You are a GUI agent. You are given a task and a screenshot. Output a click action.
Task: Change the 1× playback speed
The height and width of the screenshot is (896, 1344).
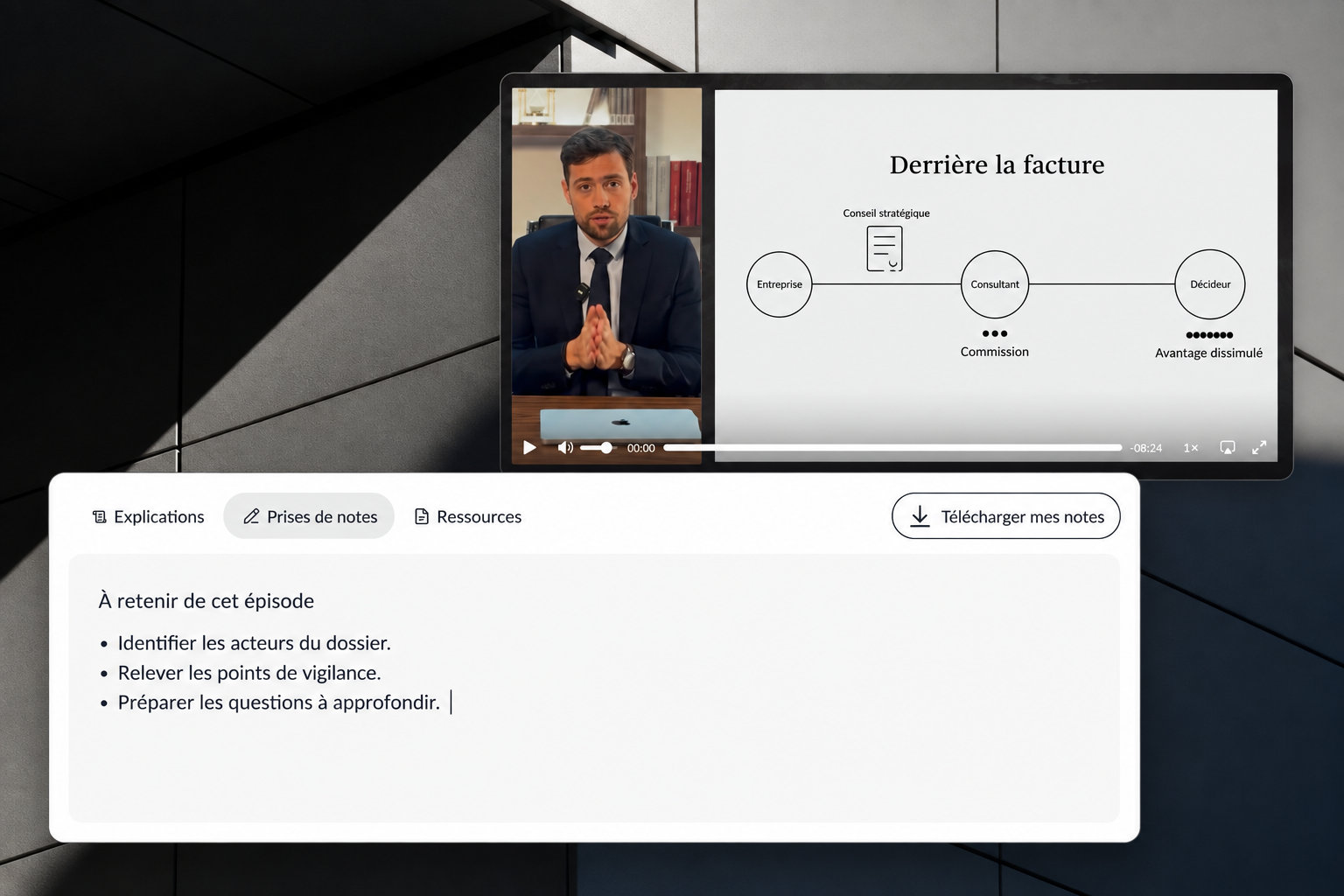(x=1191, y=448)
